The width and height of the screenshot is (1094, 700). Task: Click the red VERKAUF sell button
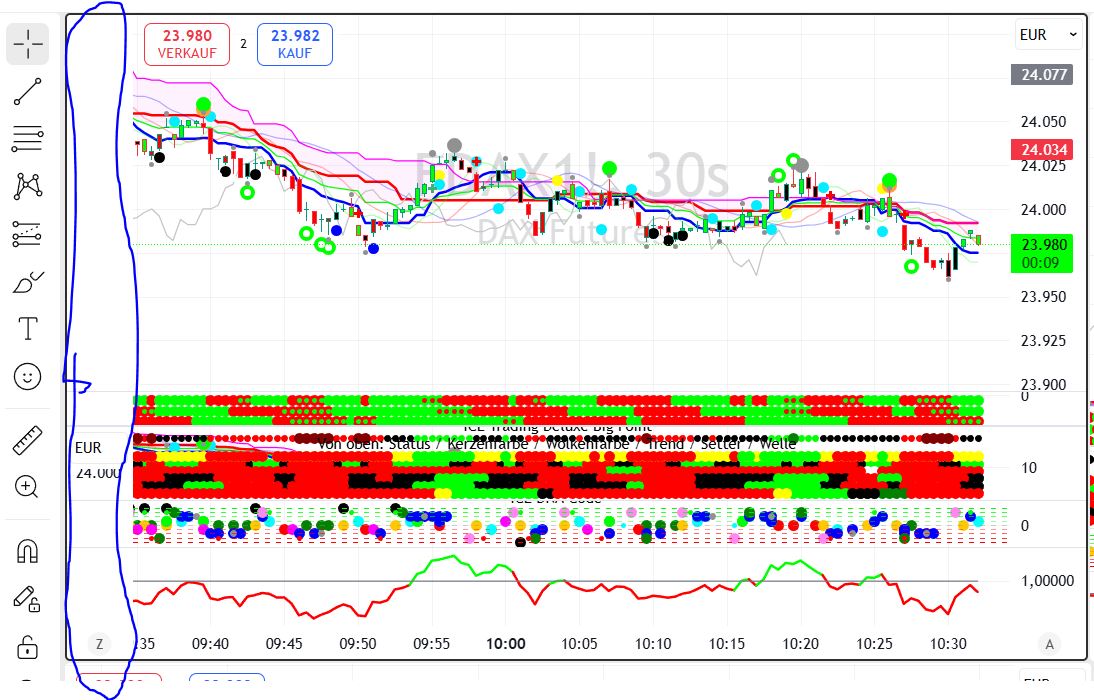(x=187, y=44)
